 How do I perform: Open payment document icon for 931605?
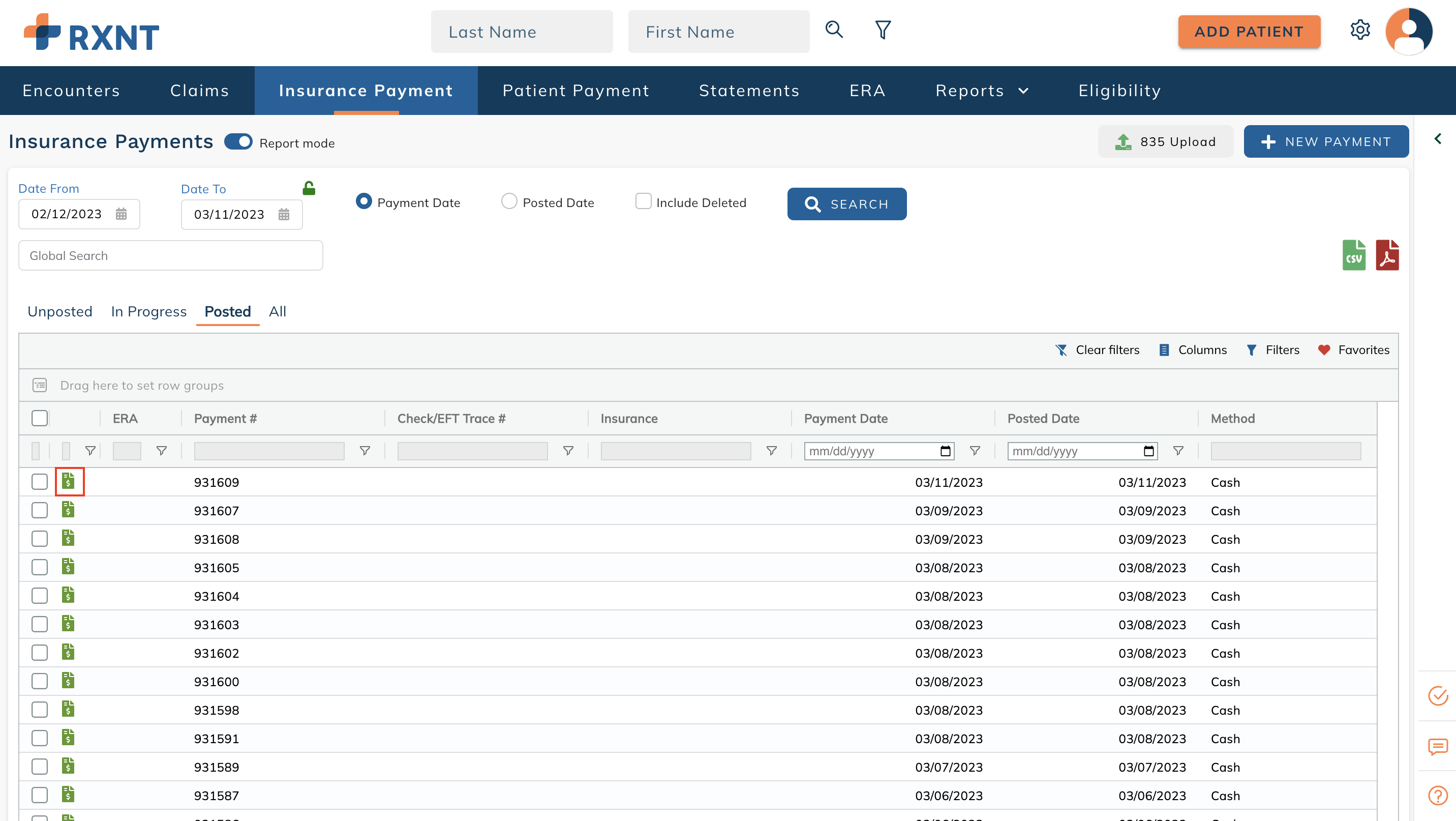pyautogui.click(x=69, y=567)
